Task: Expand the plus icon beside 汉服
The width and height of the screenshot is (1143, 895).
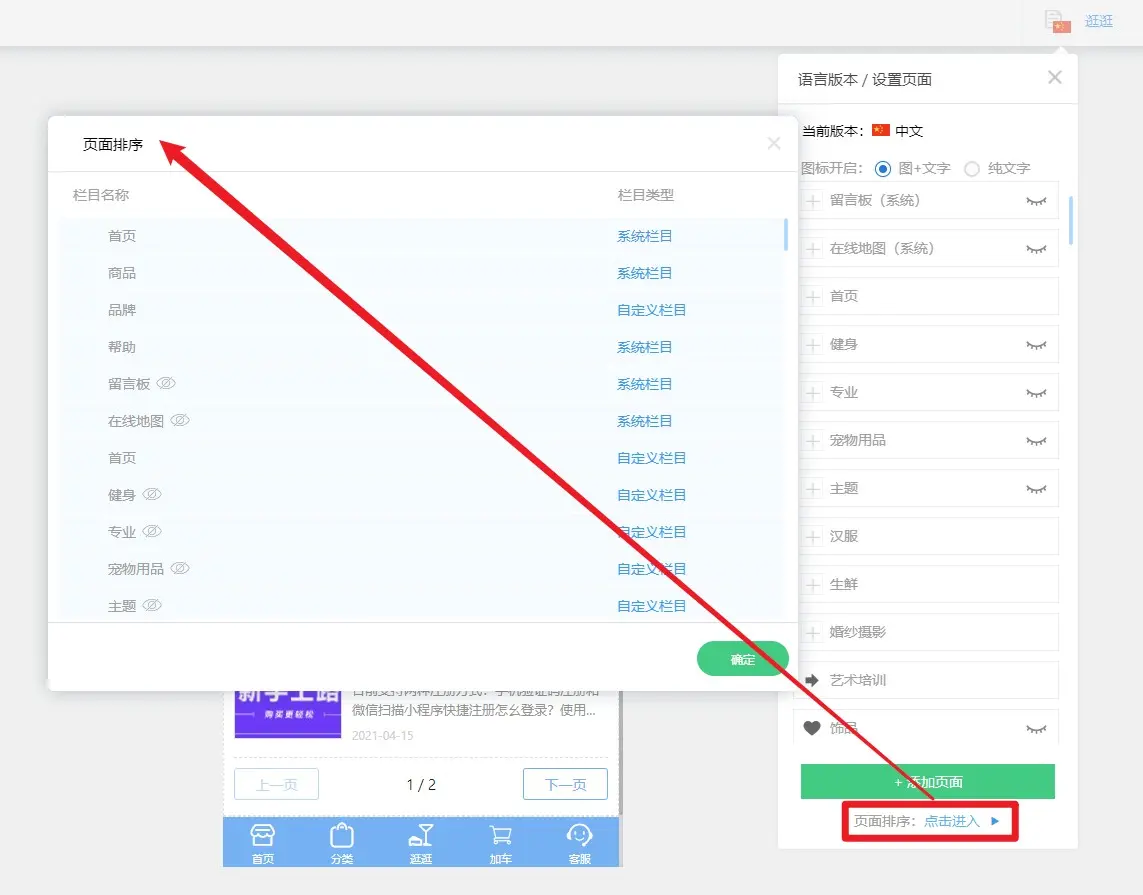Action: [812, 536]
